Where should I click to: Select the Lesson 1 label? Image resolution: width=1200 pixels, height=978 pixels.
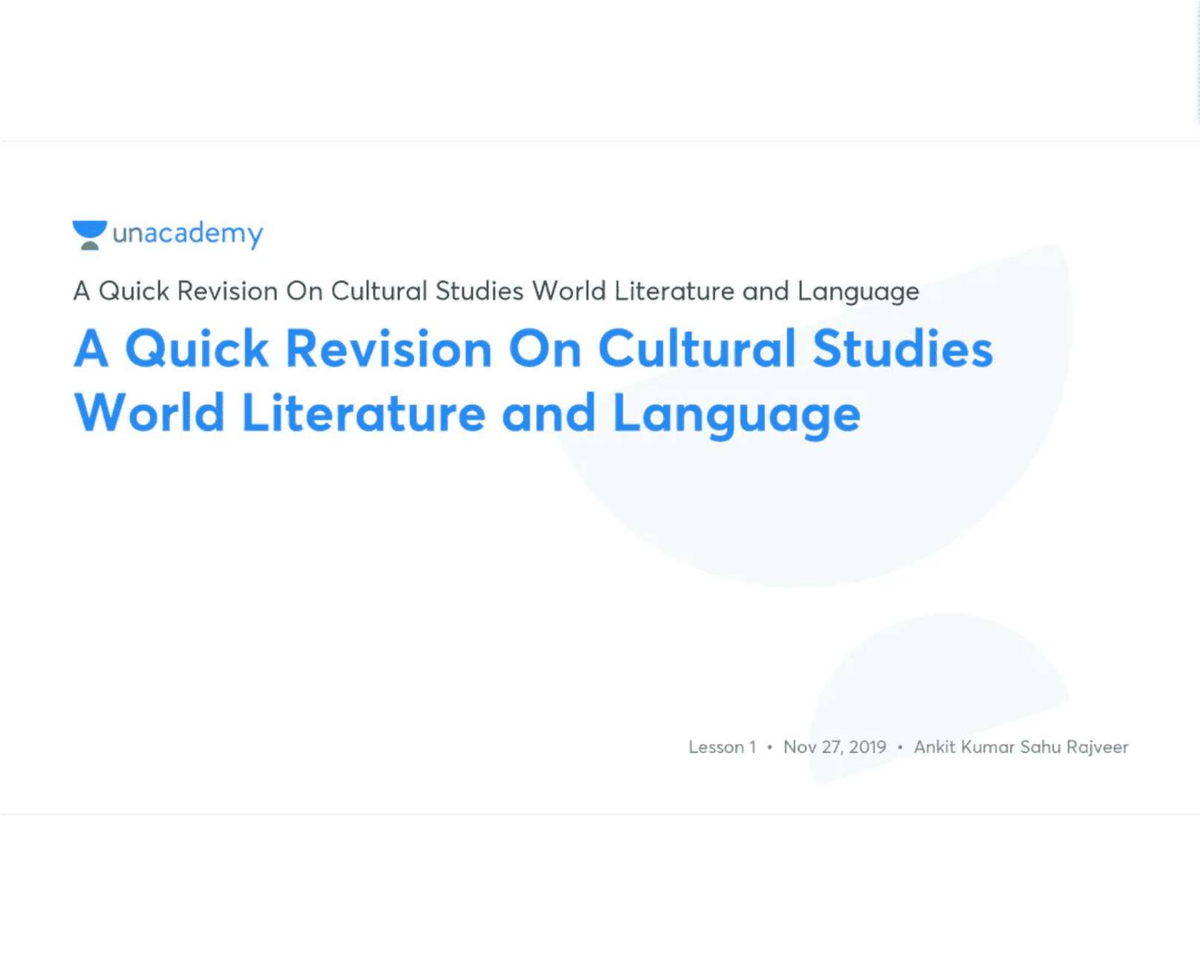point(722,747)
